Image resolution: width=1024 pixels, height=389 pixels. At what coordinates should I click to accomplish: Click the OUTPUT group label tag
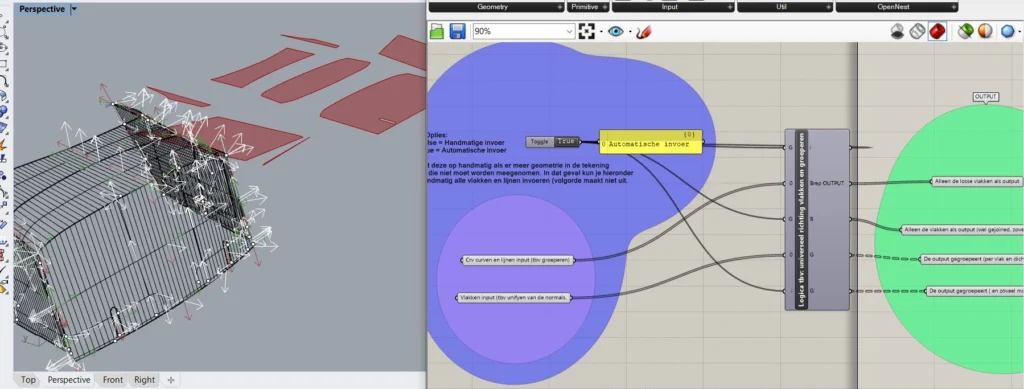click(985, 97)
